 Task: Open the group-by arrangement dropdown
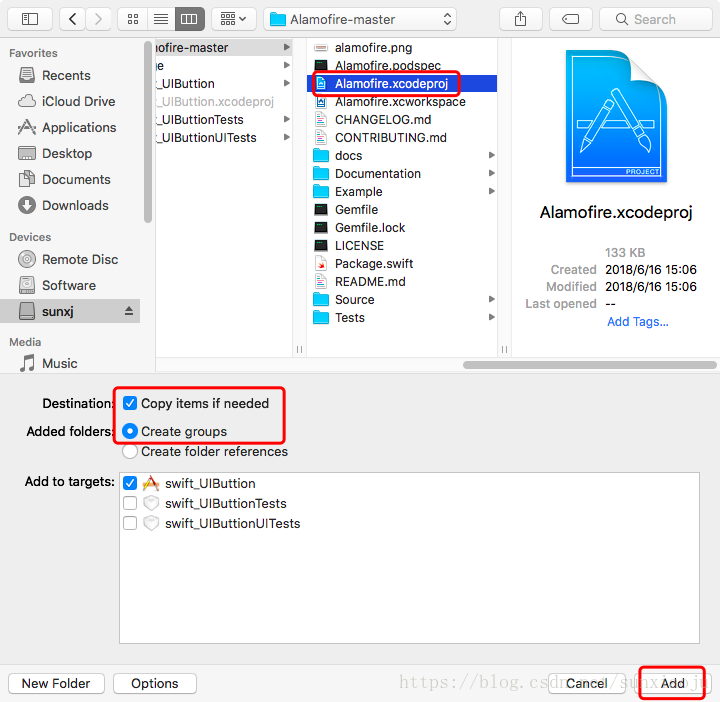click(x=233, y=19)
